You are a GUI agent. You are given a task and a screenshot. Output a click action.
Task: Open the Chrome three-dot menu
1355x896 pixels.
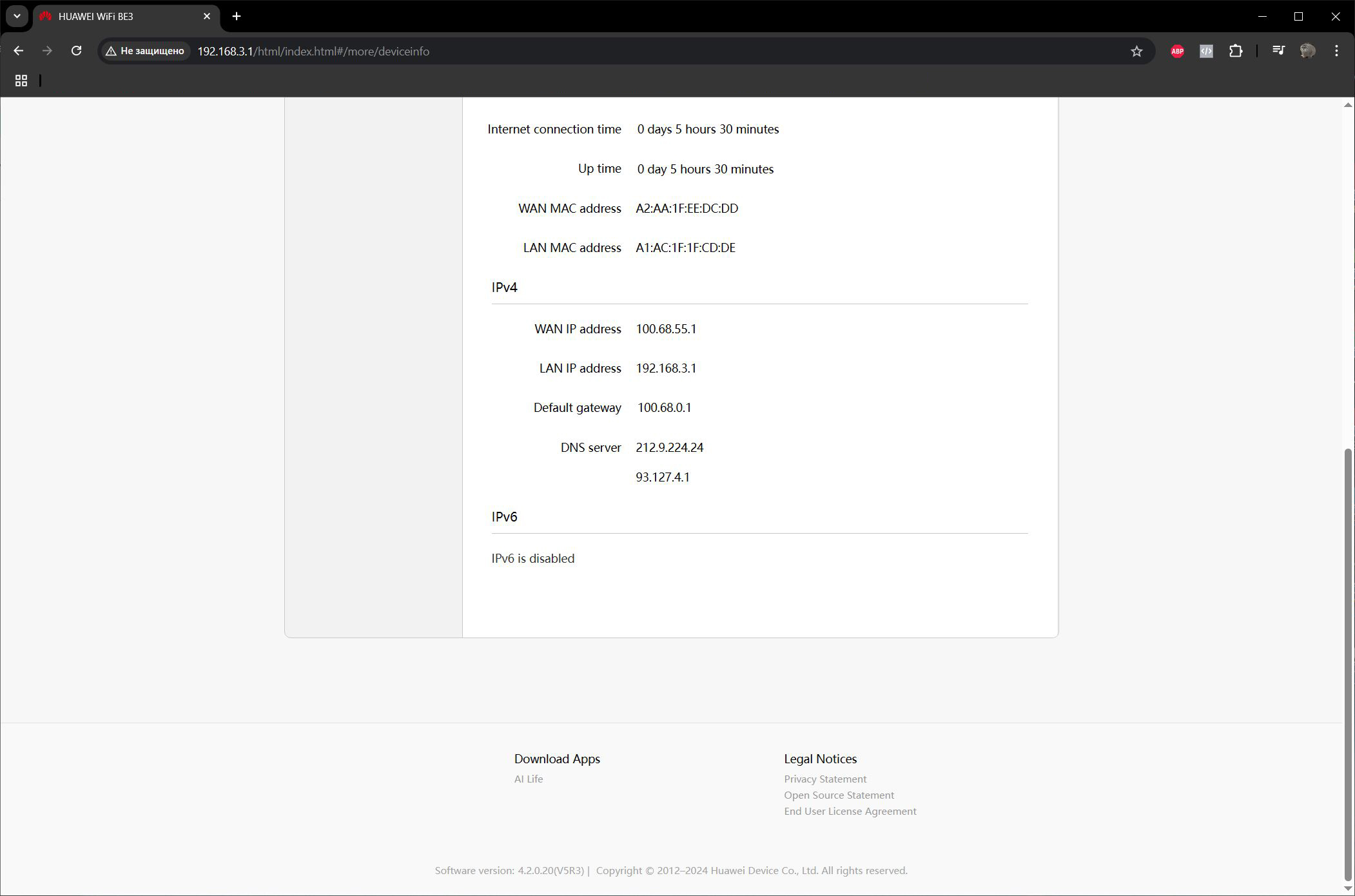coord(1336,51)
